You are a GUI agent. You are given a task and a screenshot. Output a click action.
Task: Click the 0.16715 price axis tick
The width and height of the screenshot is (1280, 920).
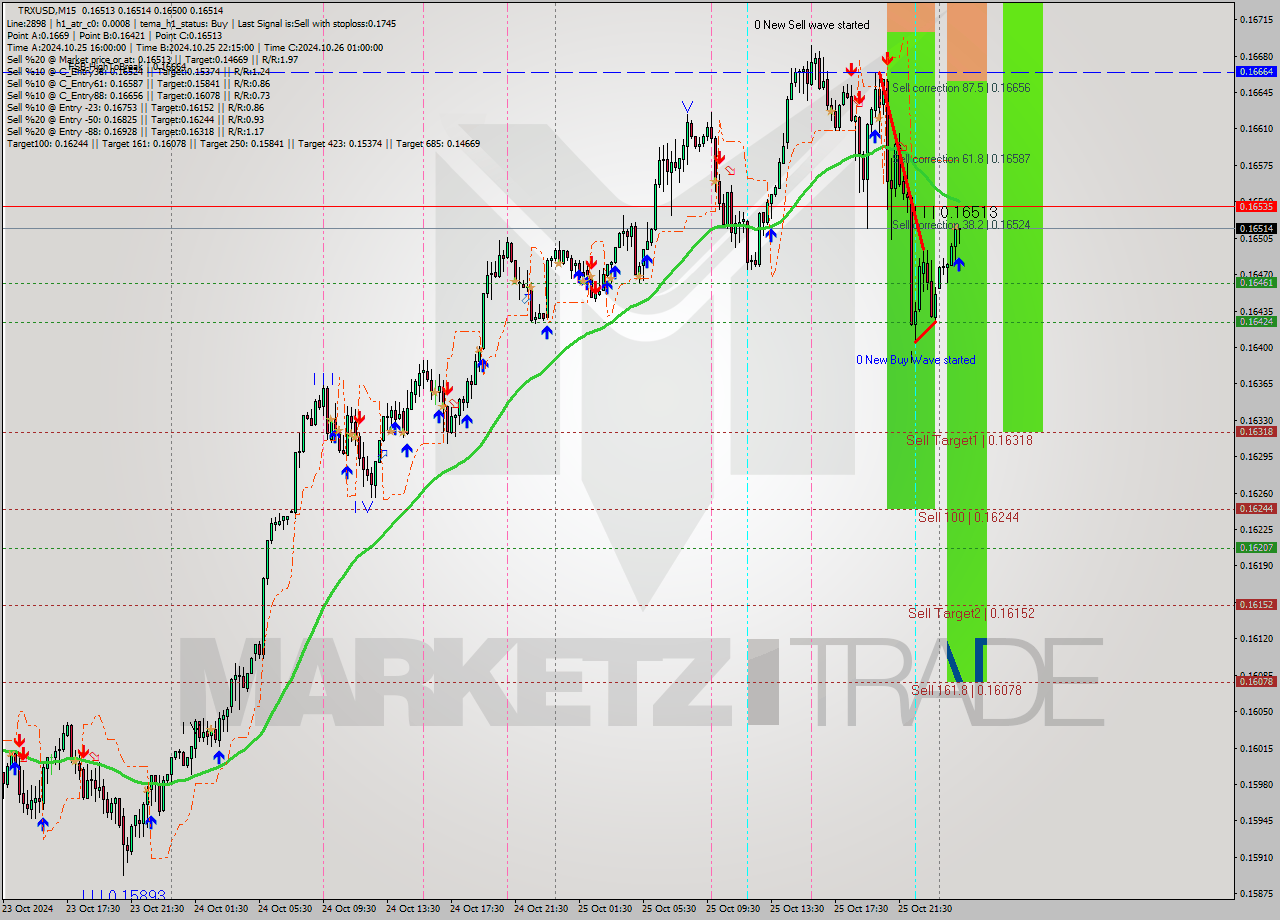pos(1256,19)
